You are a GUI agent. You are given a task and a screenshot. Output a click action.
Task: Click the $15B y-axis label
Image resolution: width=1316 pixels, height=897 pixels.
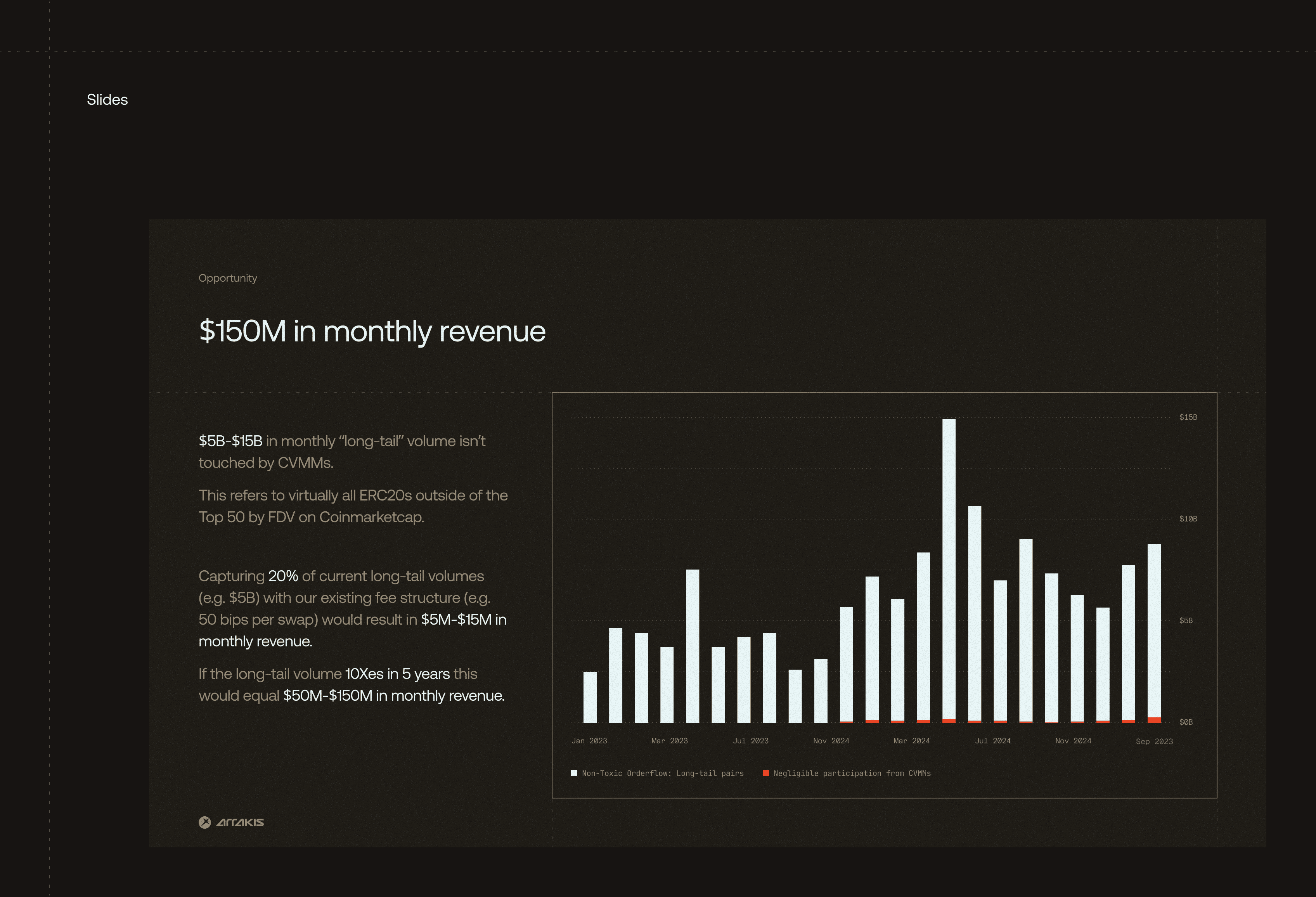(x=1188, y=417)
